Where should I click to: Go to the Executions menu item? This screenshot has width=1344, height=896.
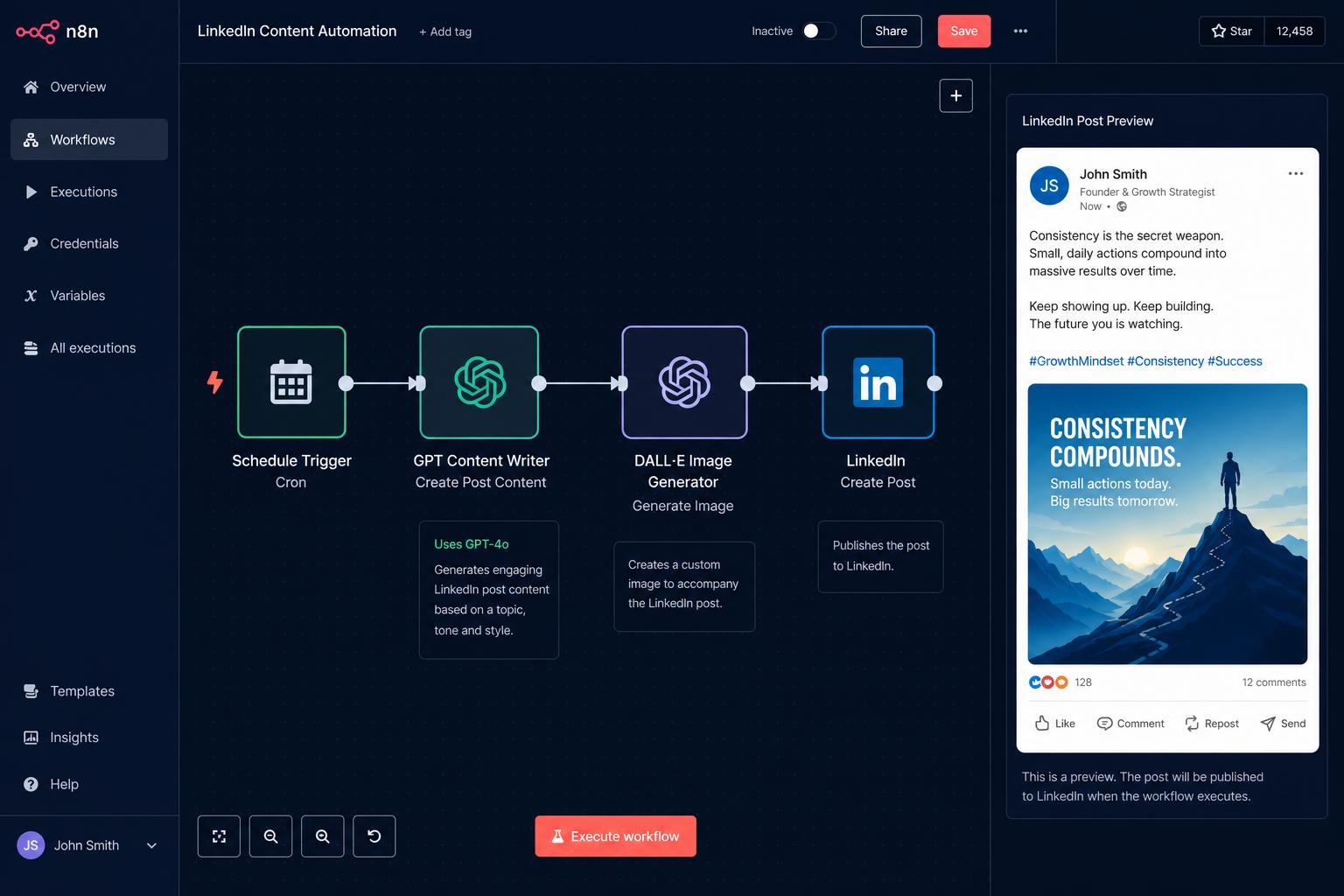point(89,192)
